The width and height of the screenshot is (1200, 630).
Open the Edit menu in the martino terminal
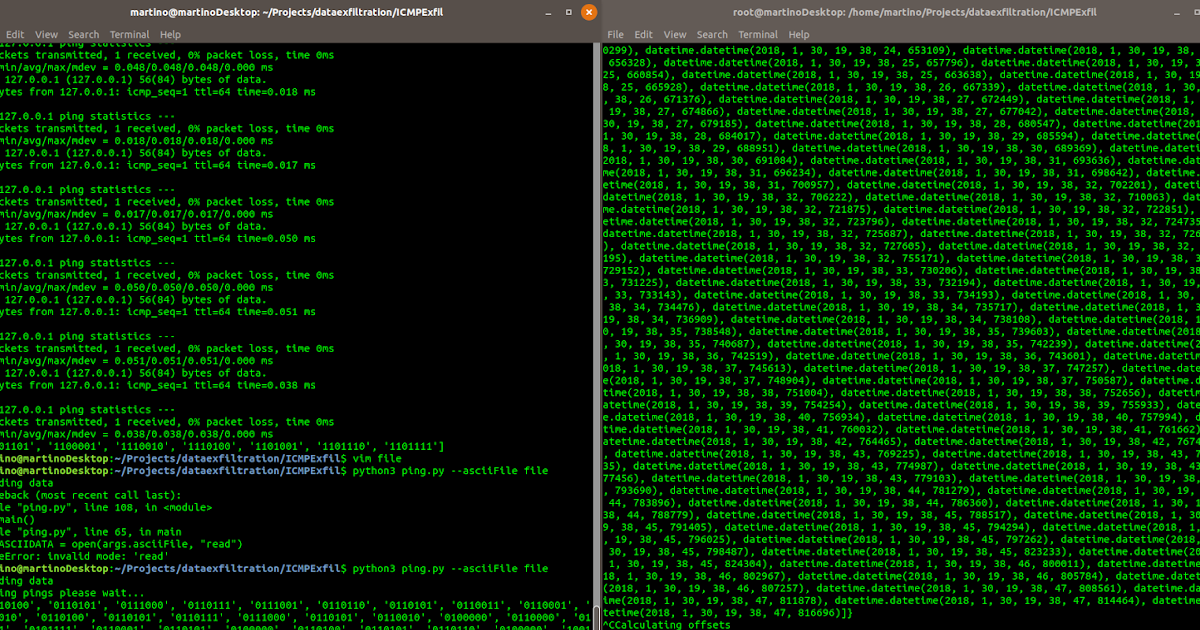pos(15,33)
